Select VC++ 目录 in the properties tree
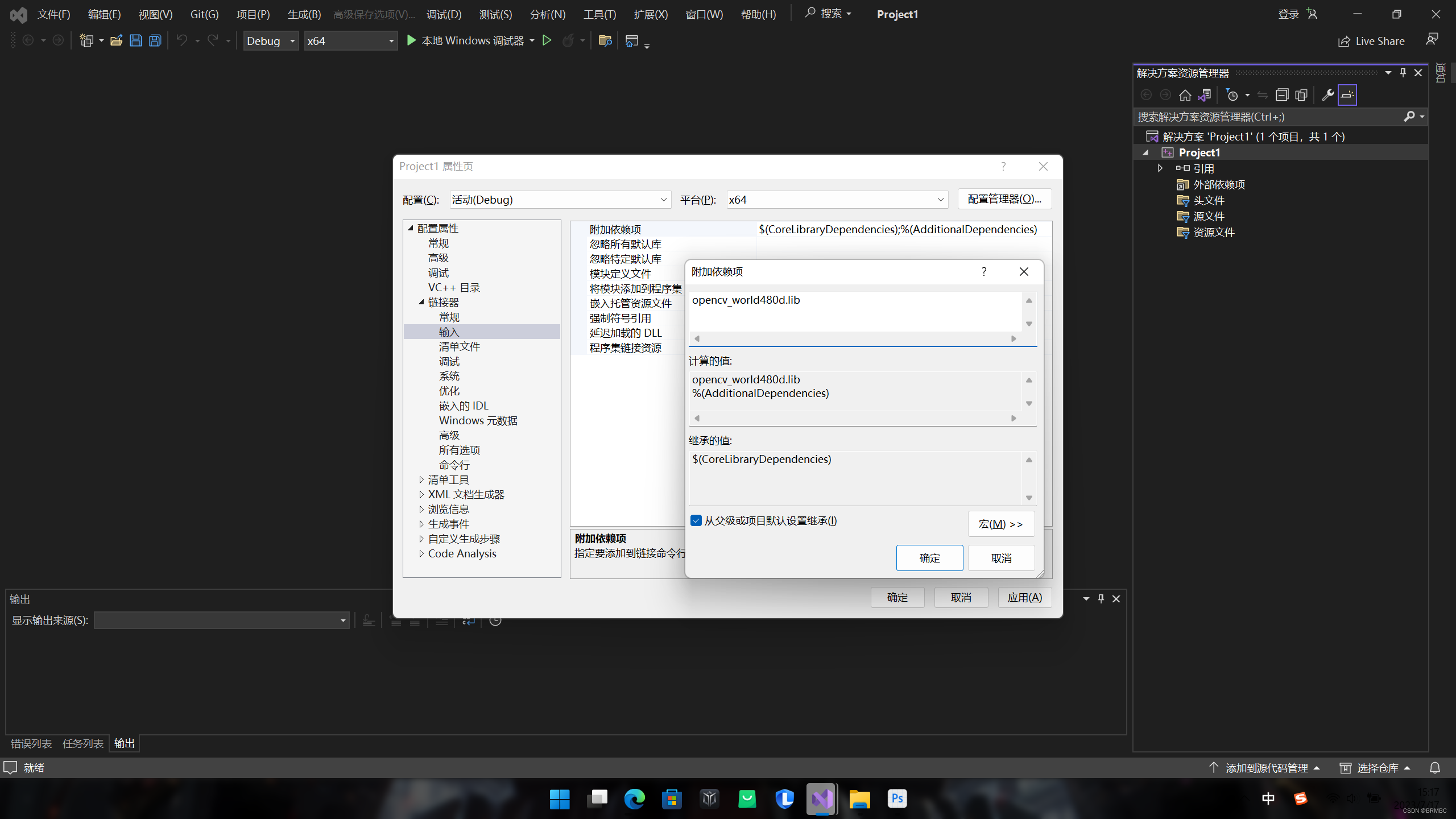 click(x=454, y=287)
